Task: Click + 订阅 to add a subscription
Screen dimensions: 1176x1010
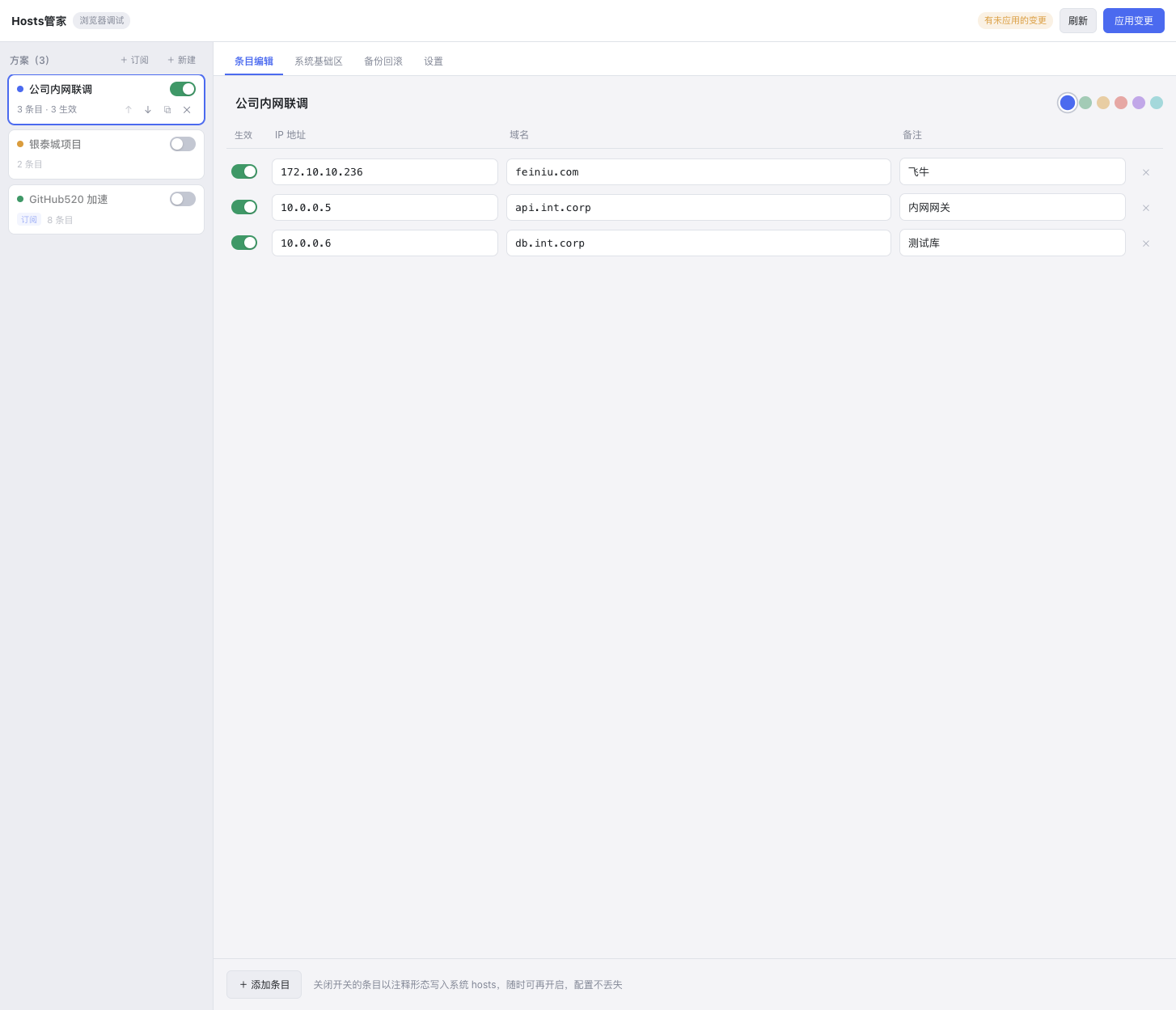Action: click(x=134, y=60)
